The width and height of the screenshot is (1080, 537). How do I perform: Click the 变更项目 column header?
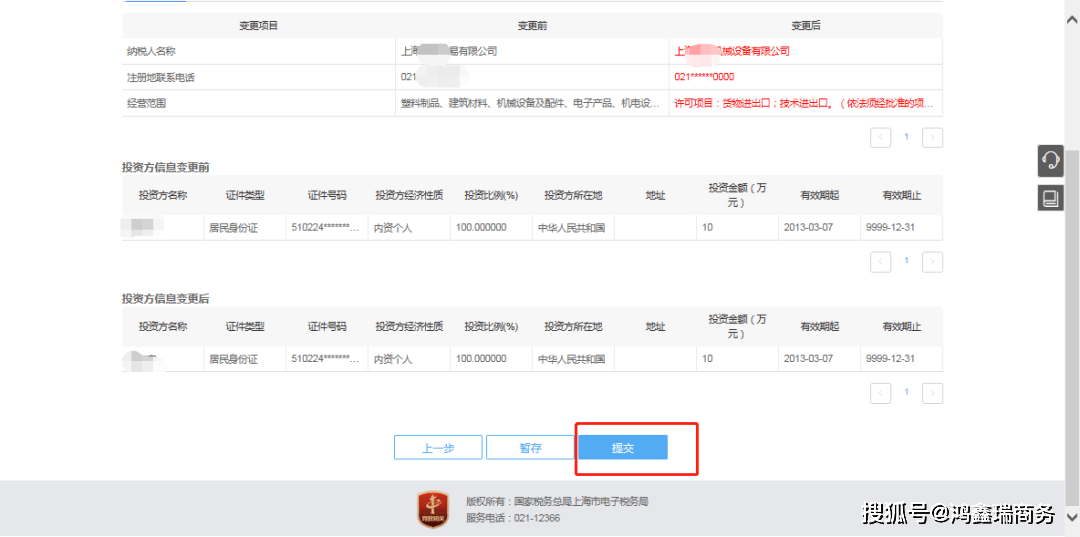point(258,26)
